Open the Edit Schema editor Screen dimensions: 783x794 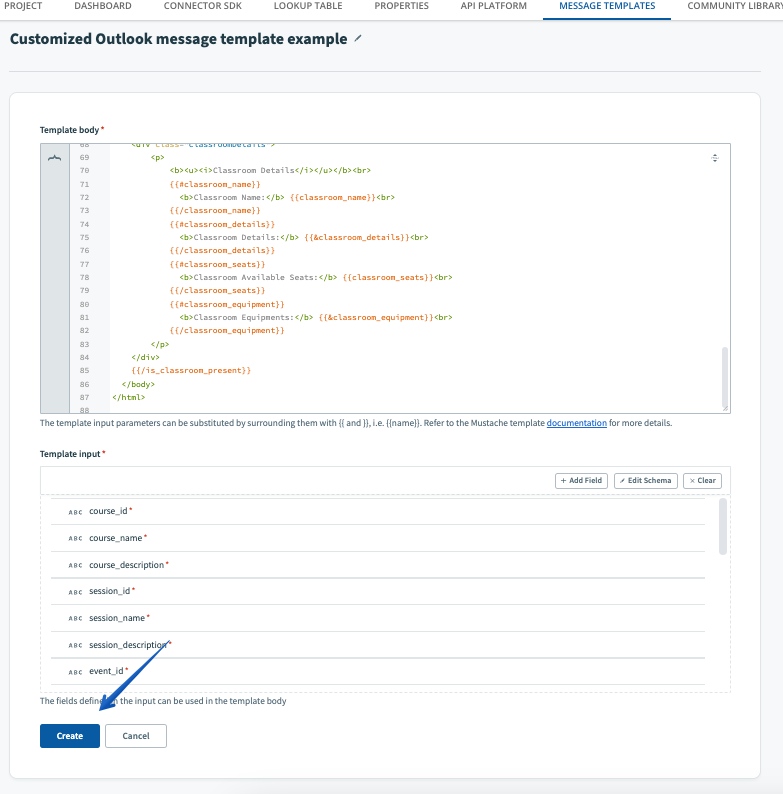647,480
